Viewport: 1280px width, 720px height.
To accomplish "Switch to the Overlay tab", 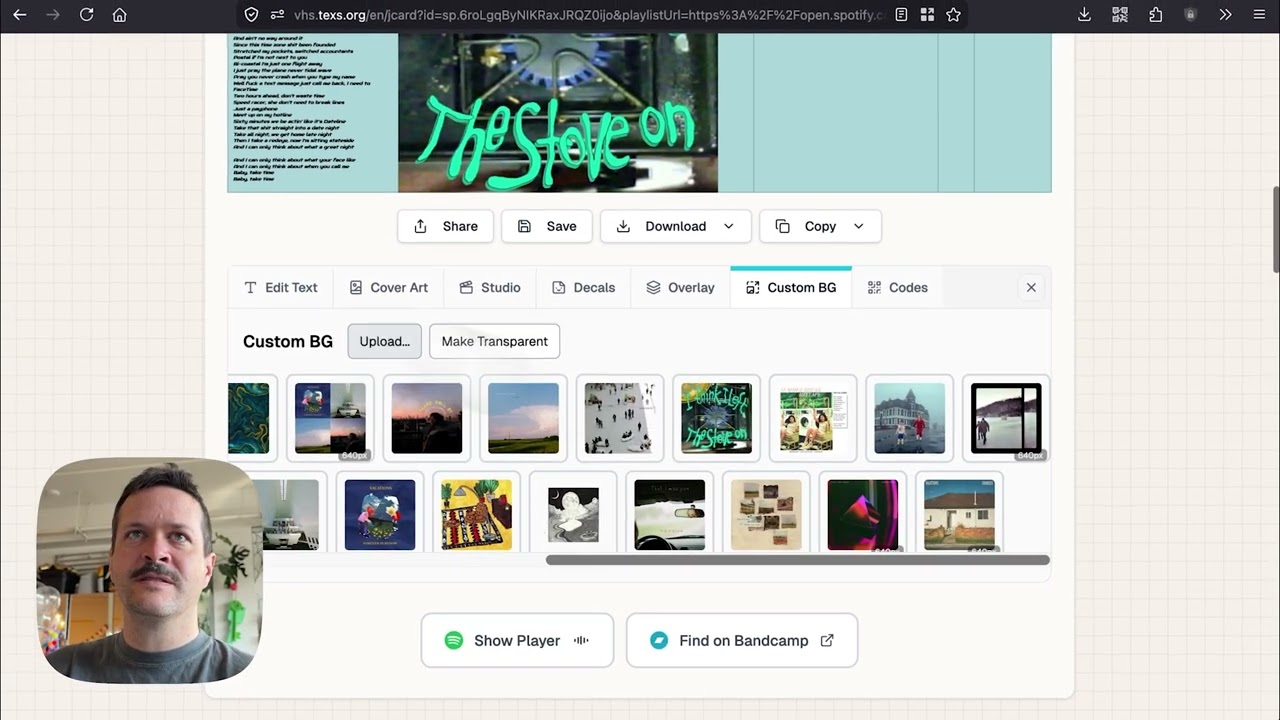I will [680, 287].
